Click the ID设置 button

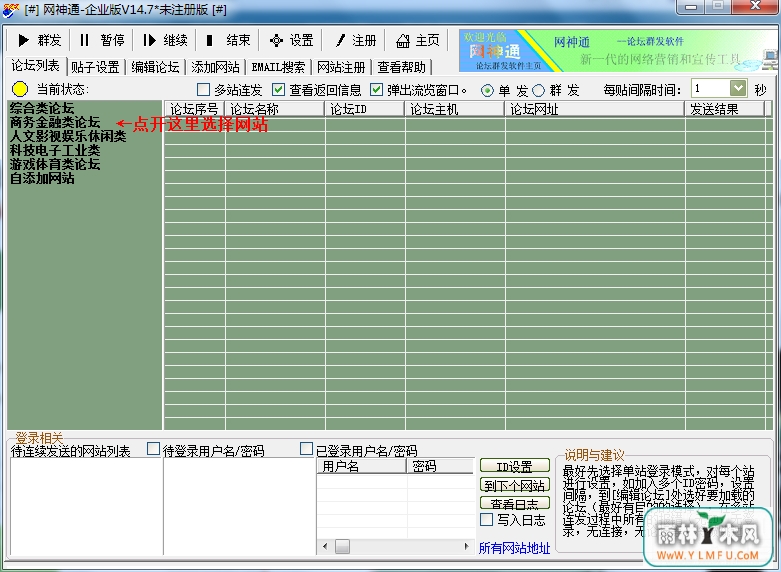pos(515,466)
